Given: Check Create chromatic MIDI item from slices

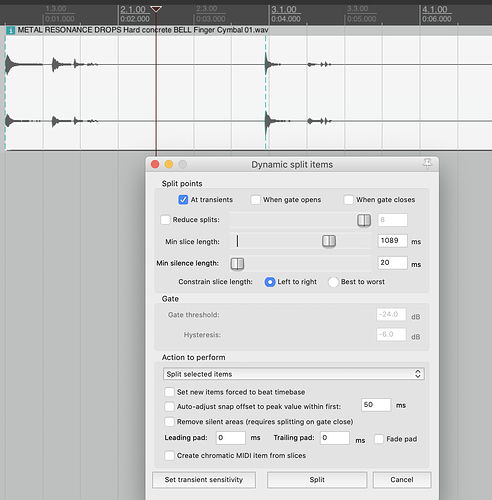Looking at the screenshot, I should pos(169,456).
